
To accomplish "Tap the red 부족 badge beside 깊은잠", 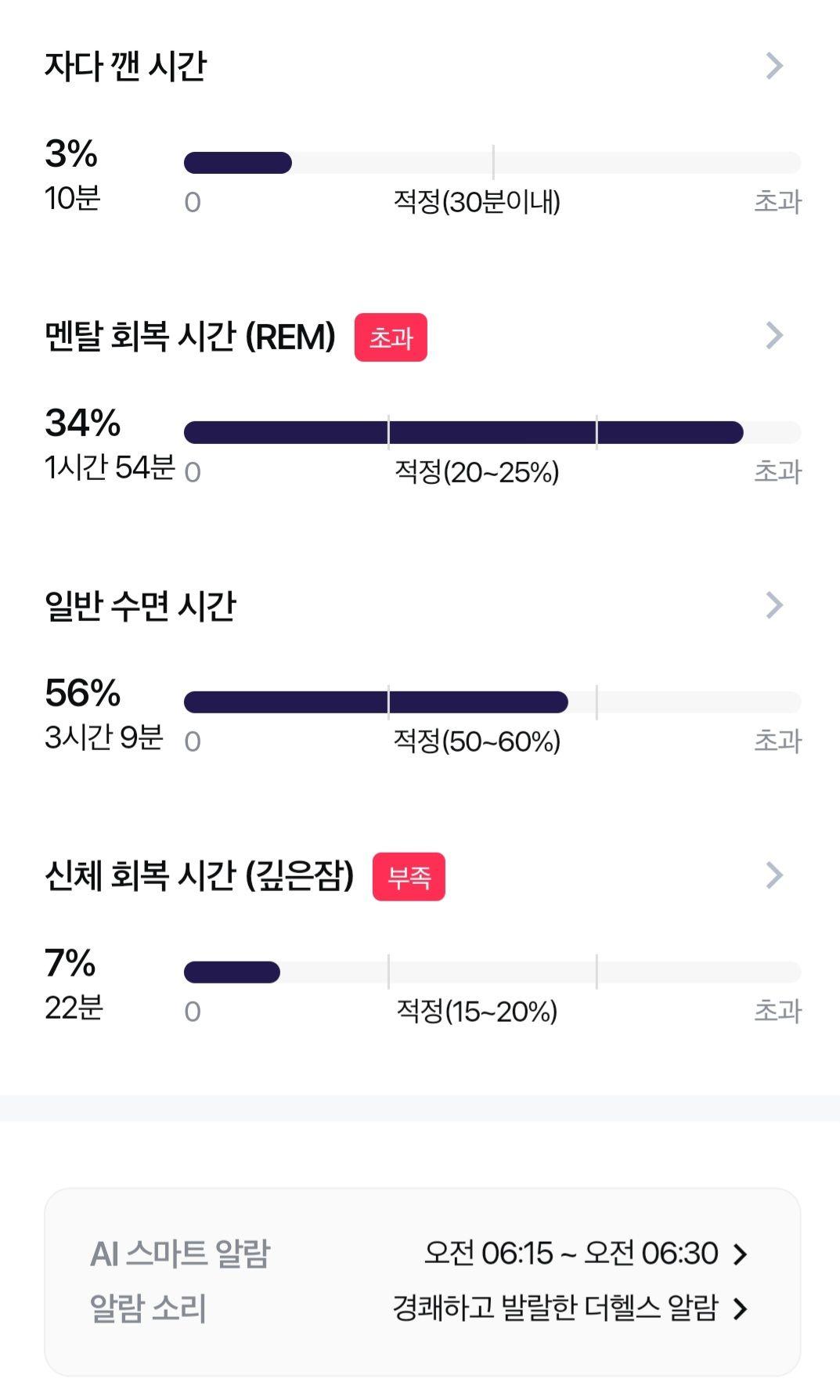I will tap(409, 877).
